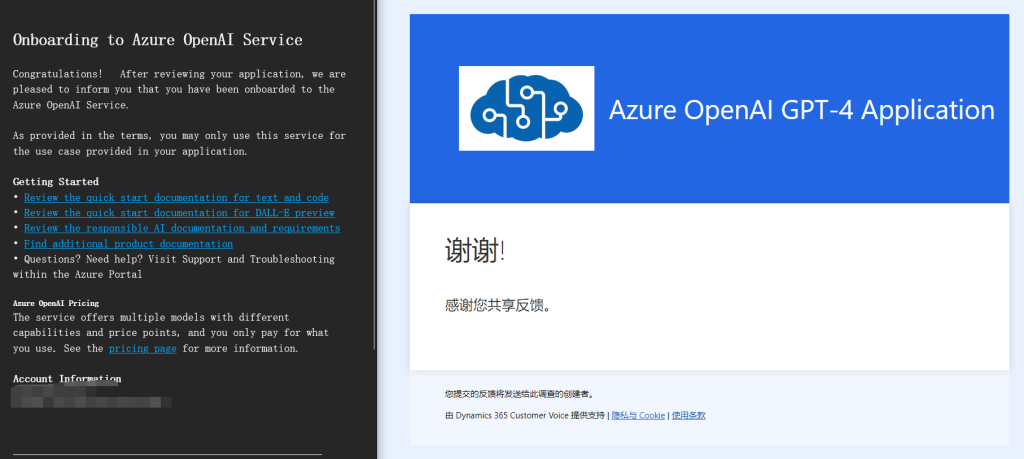Click the 谢谢! thank you heading
The height and width of the screenshot is (459, 1024).
pyautogui.click(x=475, y=252)
